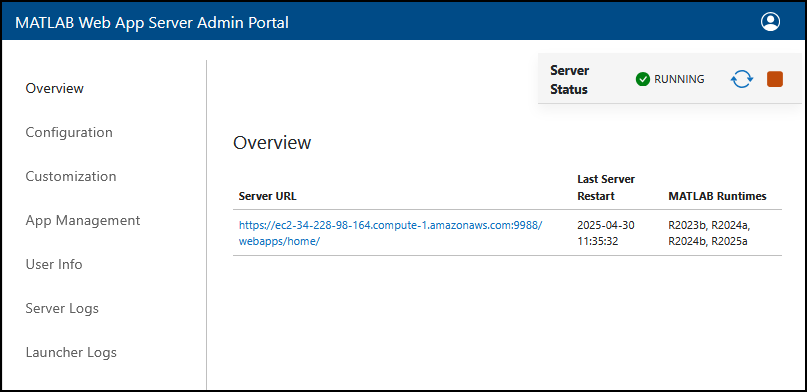The width and height of the screenshot is (807, 392).
Task: Navigate to App Management
Action: 83,220
